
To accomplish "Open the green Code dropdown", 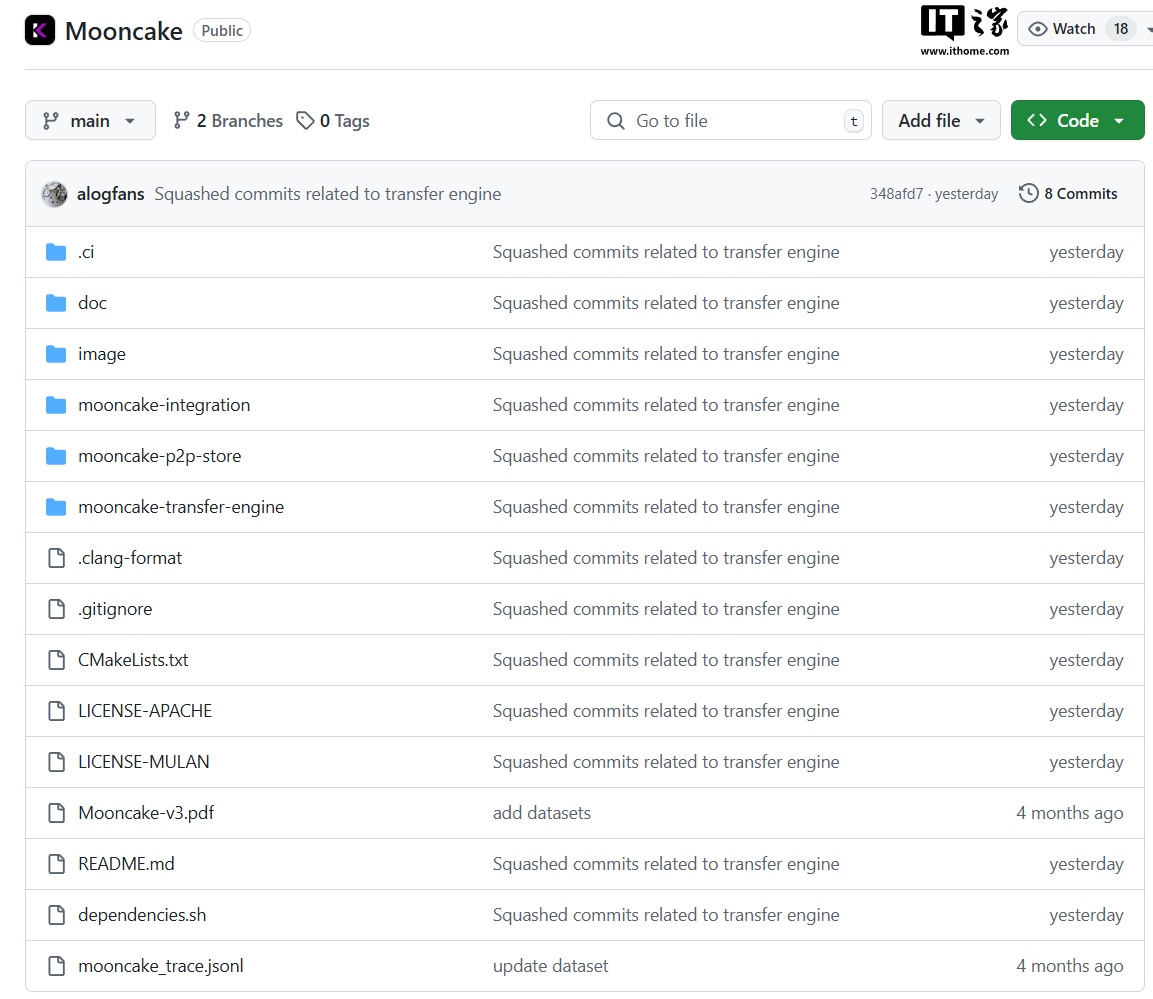I will [1077, 121].
